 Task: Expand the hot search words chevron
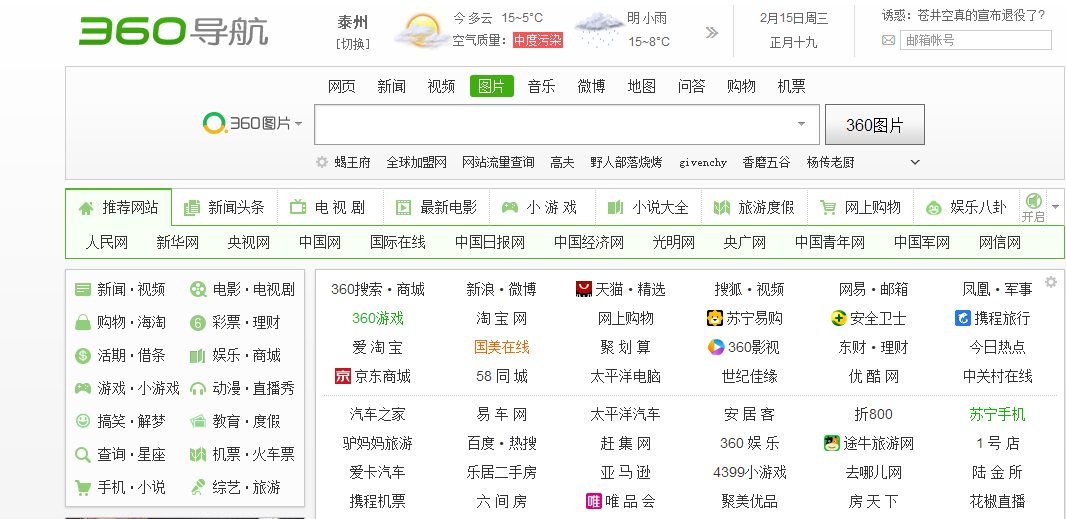pyautogui.click(x=915, y=162)
